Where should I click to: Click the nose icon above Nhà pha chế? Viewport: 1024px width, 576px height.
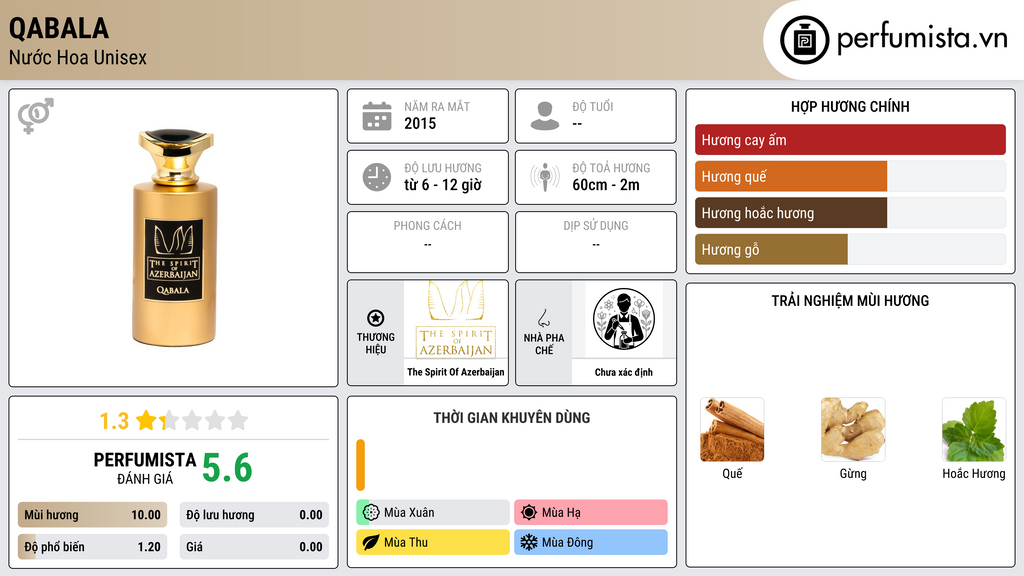(543, 318)
